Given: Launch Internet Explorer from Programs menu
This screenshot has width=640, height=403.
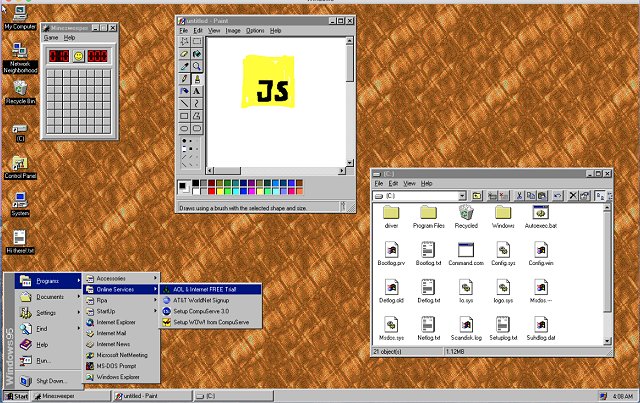Looking at the screenshot, I should (x=122, y=323).
